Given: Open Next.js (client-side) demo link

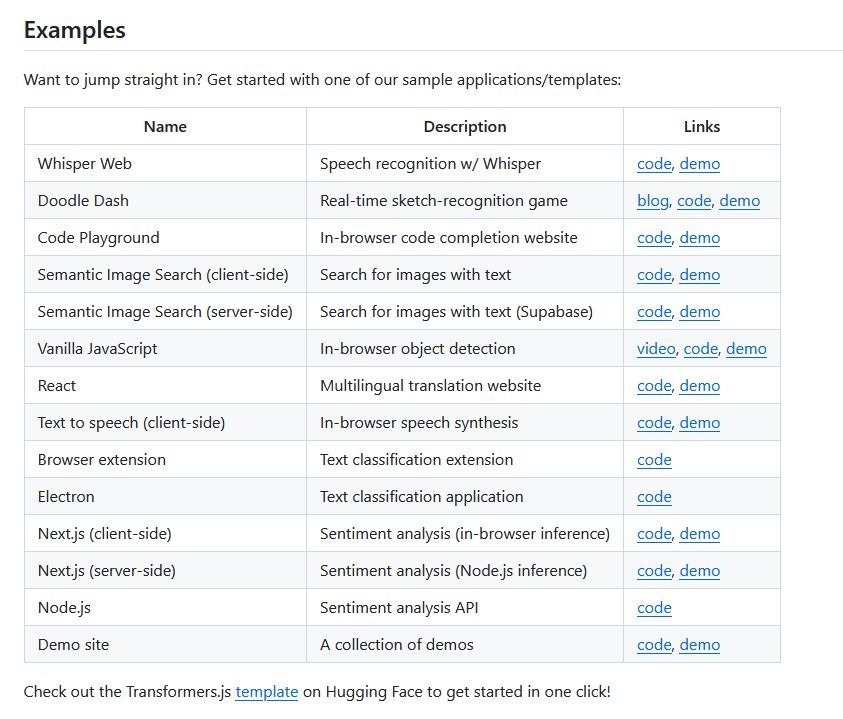Looking at the screenshot, I should coord(699,534).
